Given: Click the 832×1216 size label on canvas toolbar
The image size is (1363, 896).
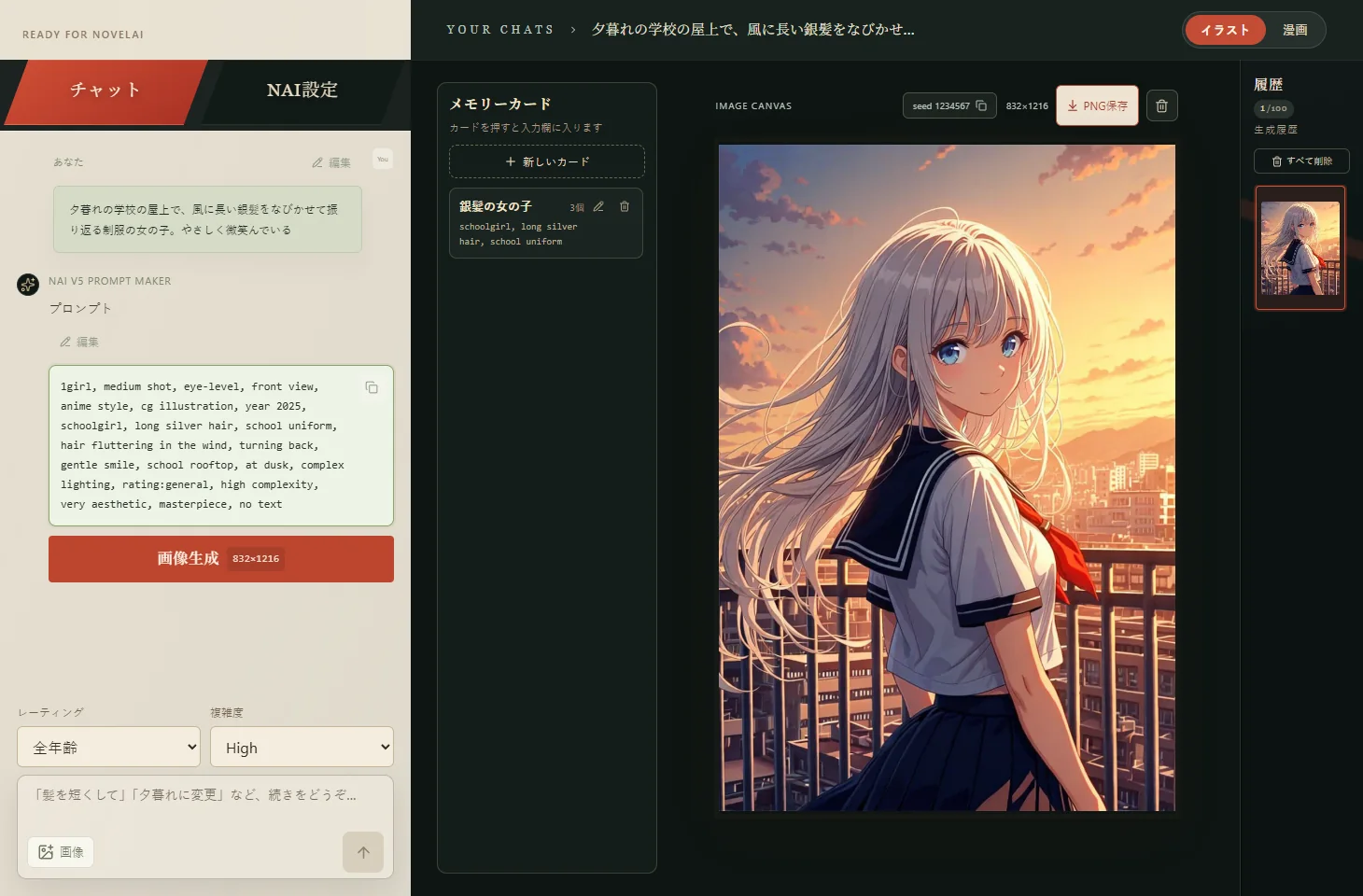Looking at the screenshot, I should (1027, 106).
